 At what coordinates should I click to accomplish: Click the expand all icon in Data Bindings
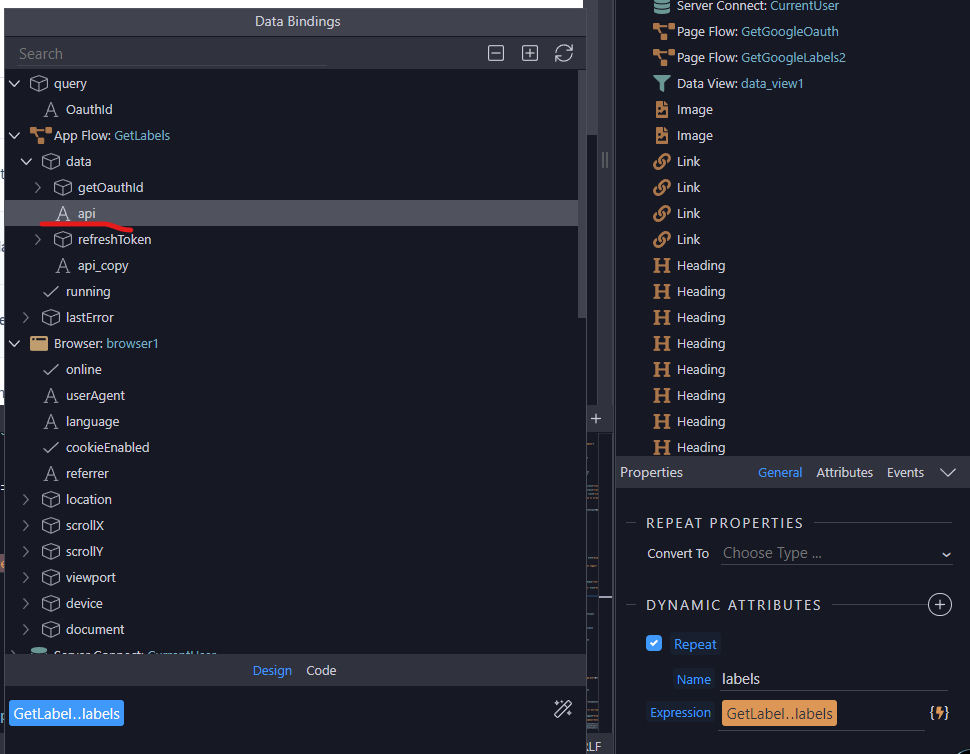(x=530, y=54)
